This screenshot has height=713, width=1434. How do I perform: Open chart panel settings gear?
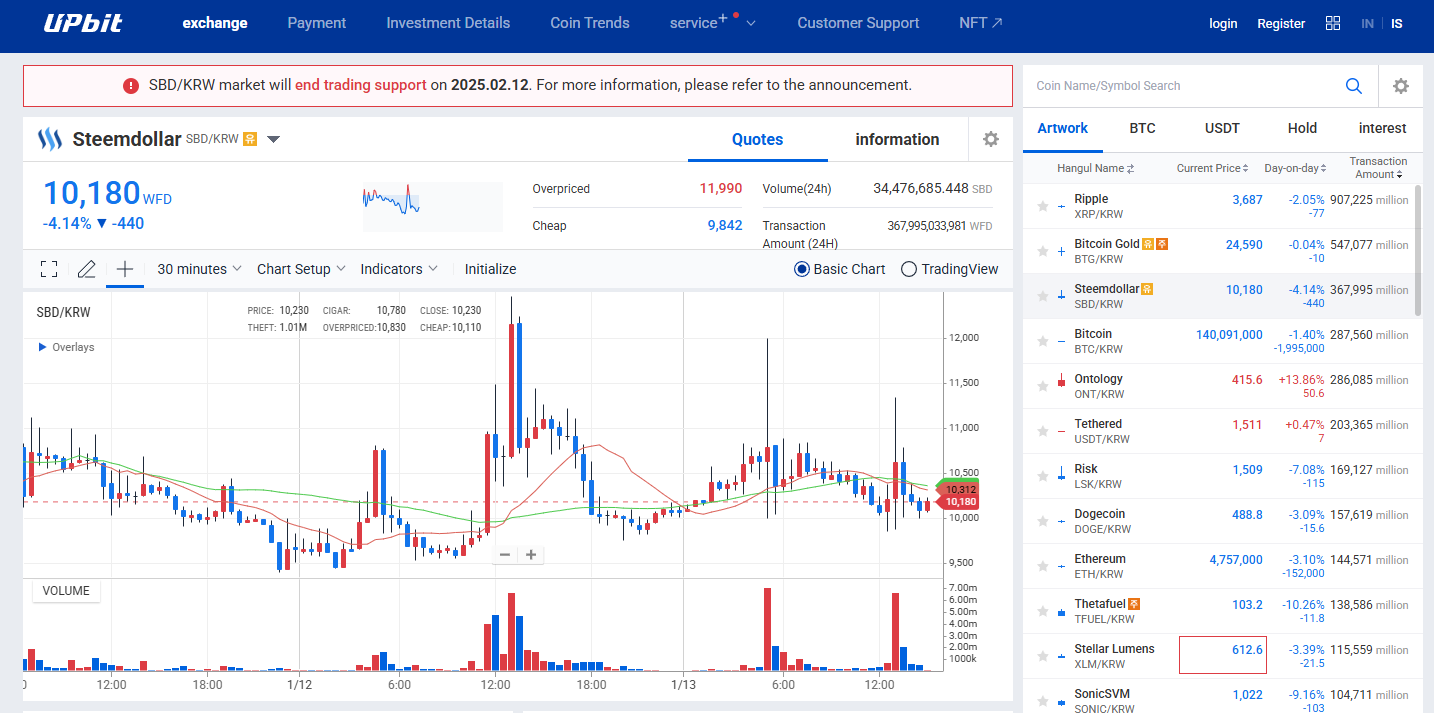pyautogui.click(x=991, y=139)
